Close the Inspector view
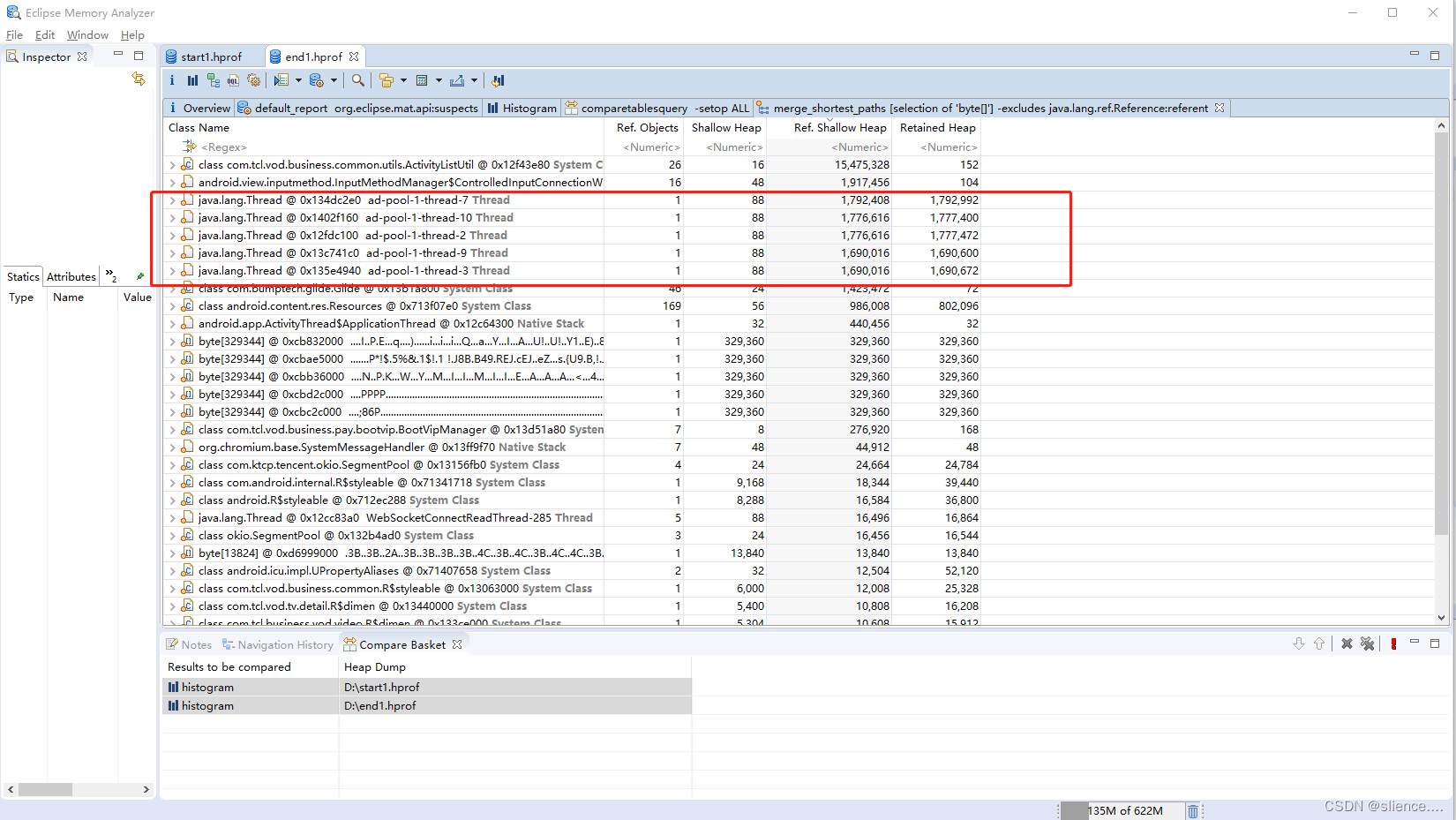 pyautogui.click(x=82, y=56)
